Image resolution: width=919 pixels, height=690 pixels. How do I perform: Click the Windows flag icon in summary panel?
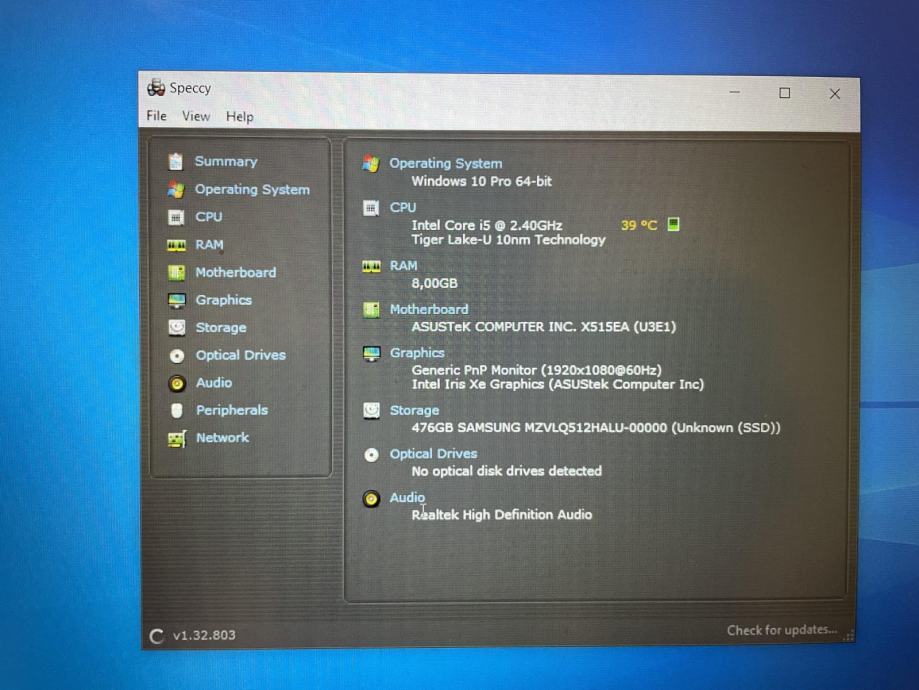(370, 164)
